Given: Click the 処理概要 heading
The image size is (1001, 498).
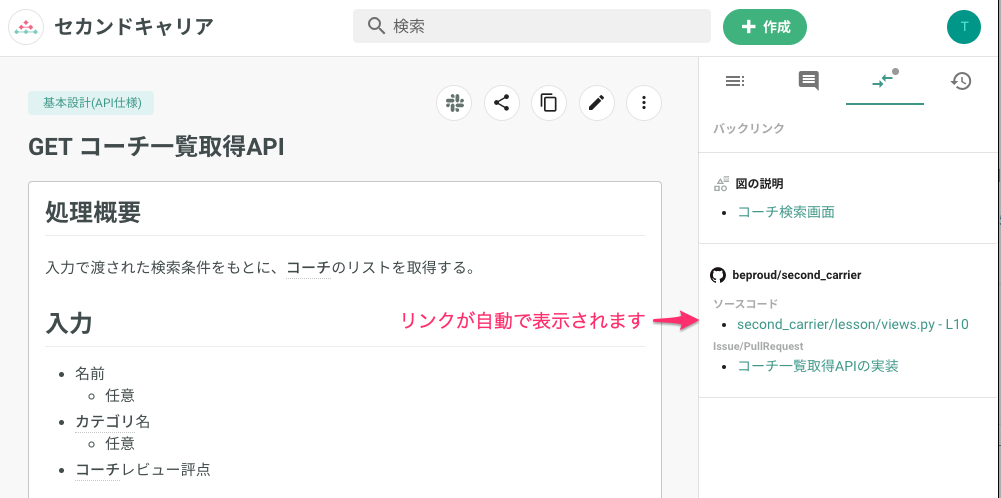Looking at the screenshot, I should coord(93,212).
